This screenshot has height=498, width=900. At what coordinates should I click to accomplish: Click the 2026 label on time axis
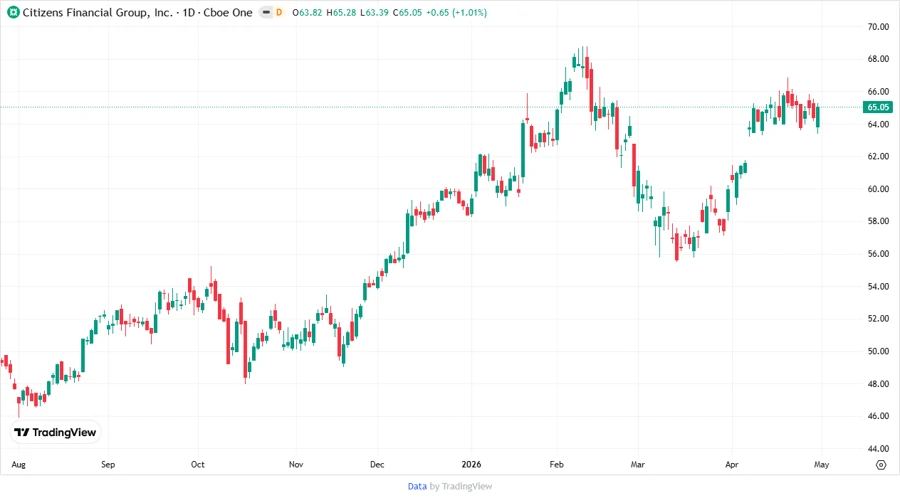471,465
